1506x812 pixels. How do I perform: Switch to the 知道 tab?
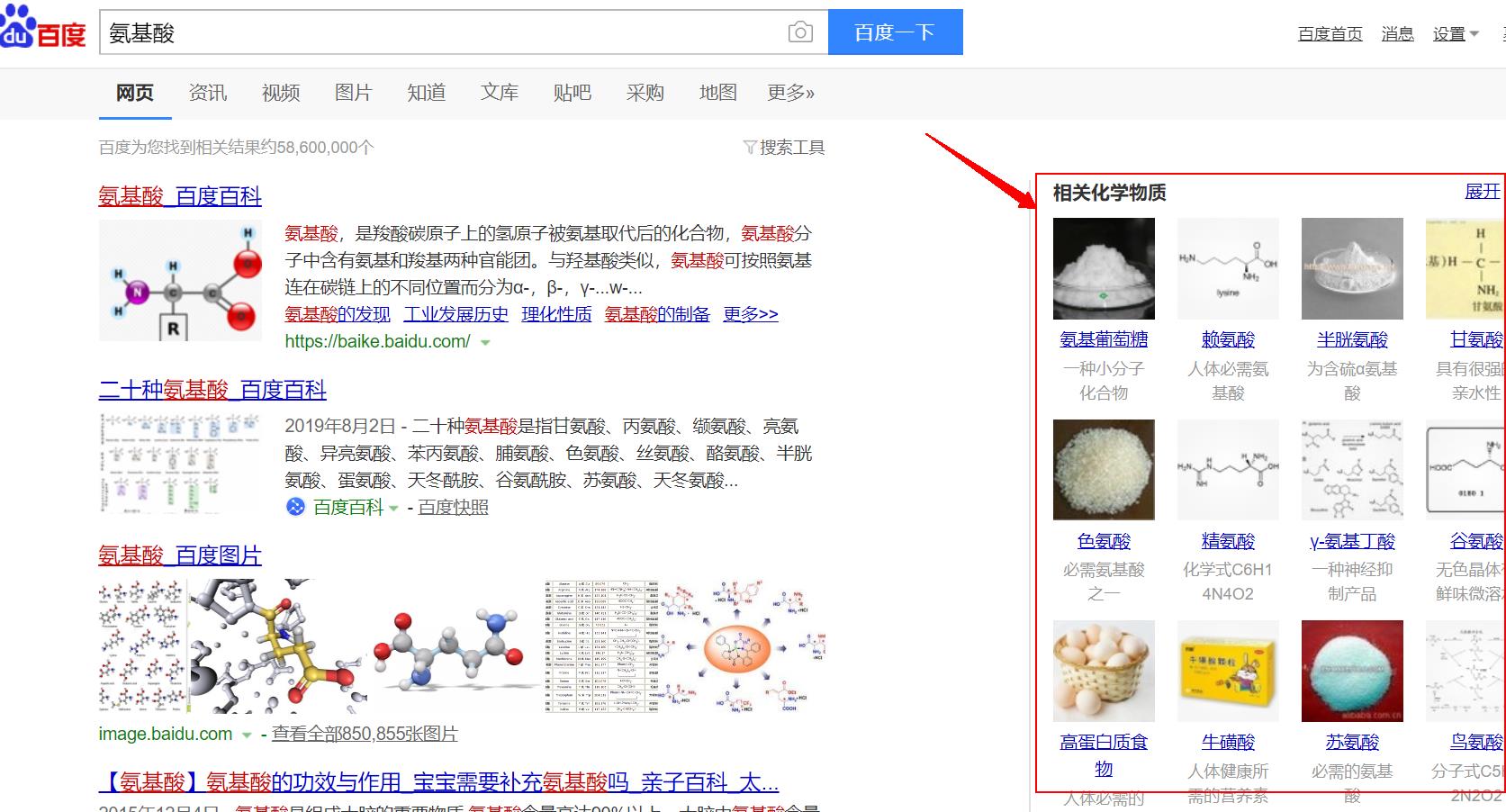click(426, 93)
